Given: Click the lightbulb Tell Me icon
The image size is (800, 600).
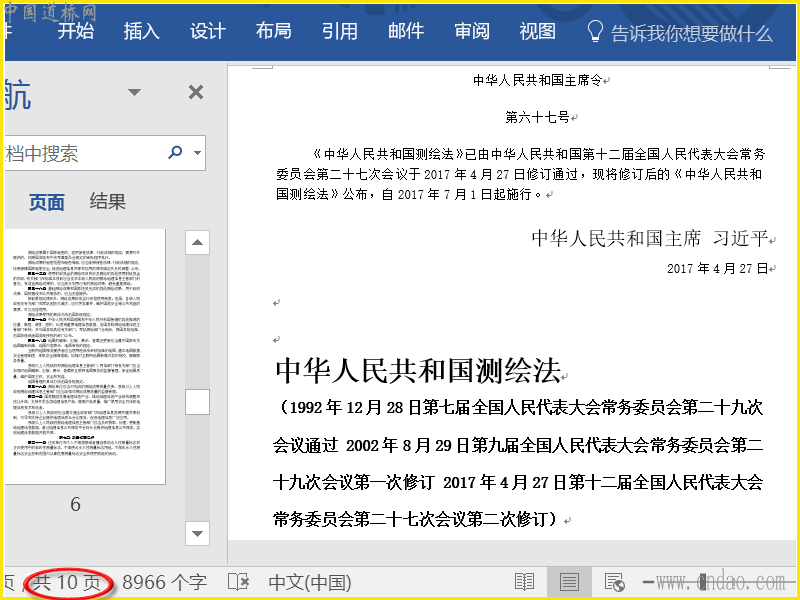Looking at the screenshot, I should (x=595, y=32).
